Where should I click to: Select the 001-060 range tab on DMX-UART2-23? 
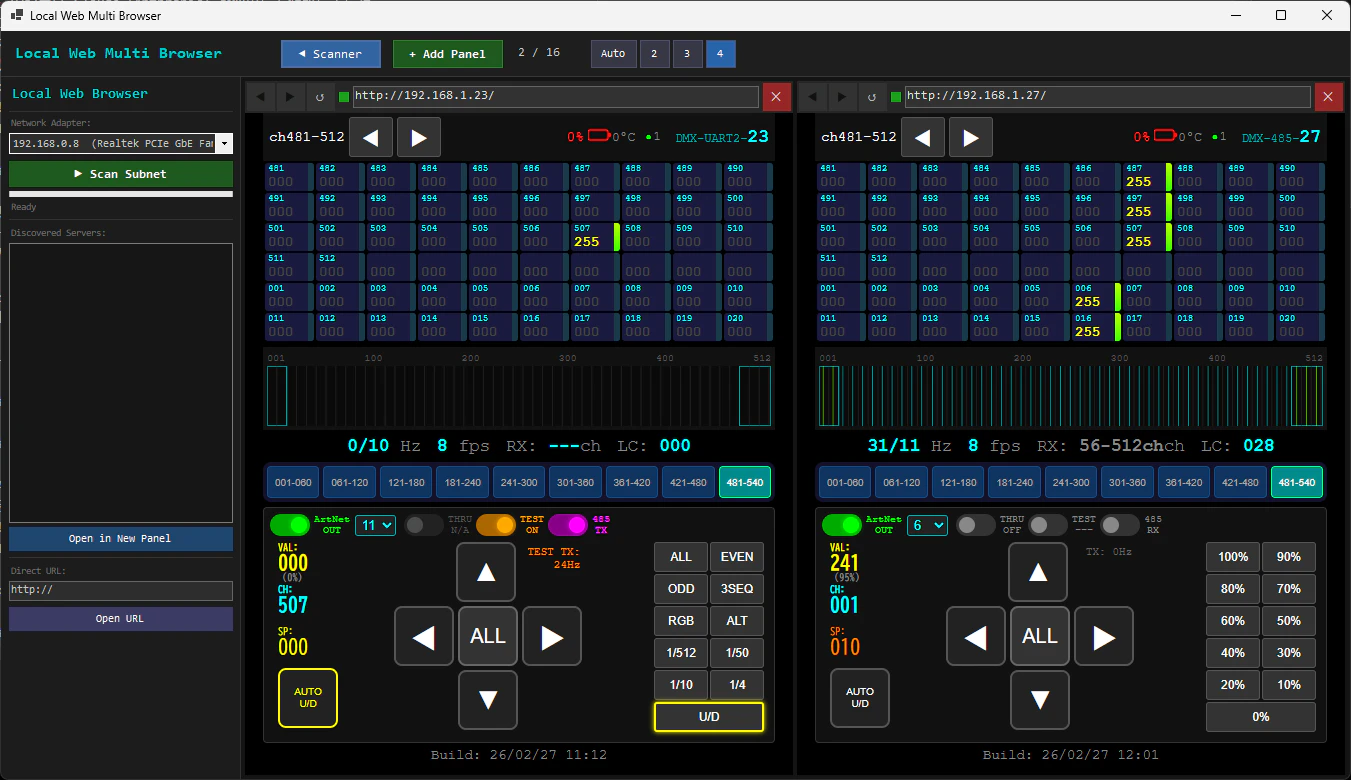[294, 482]
